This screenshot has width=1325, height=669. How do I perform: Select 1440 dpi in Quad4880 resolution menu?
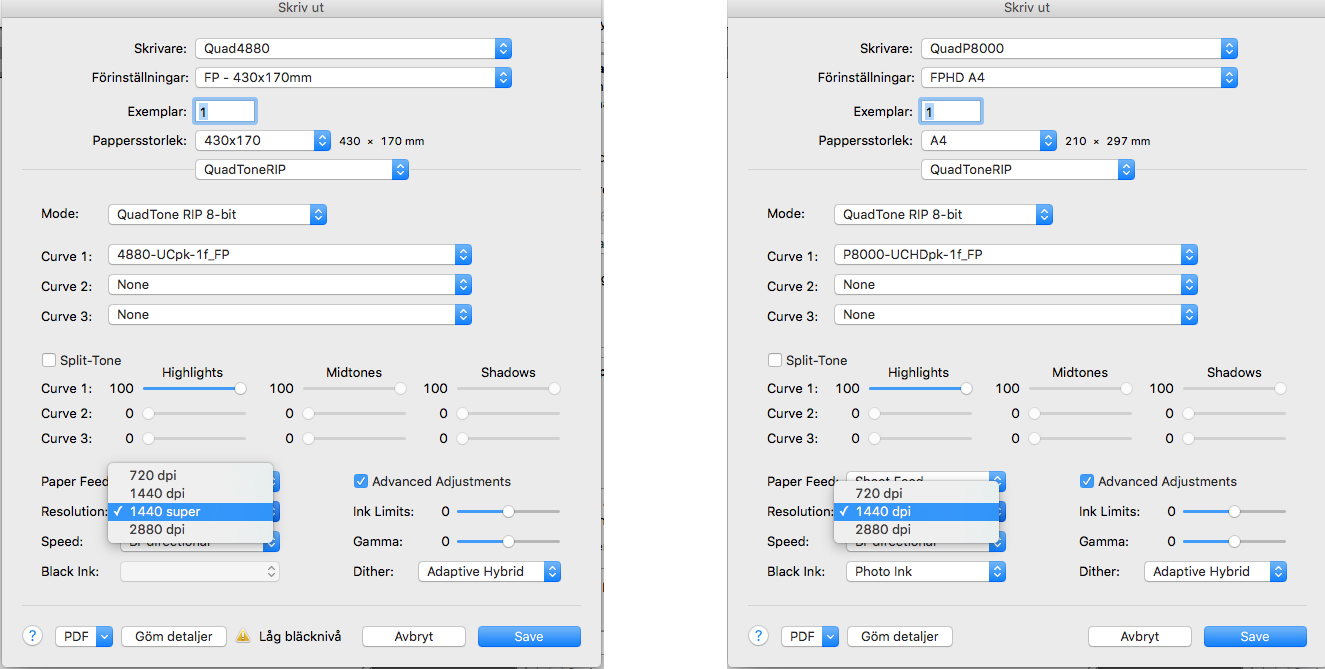[x=190, y=493]
